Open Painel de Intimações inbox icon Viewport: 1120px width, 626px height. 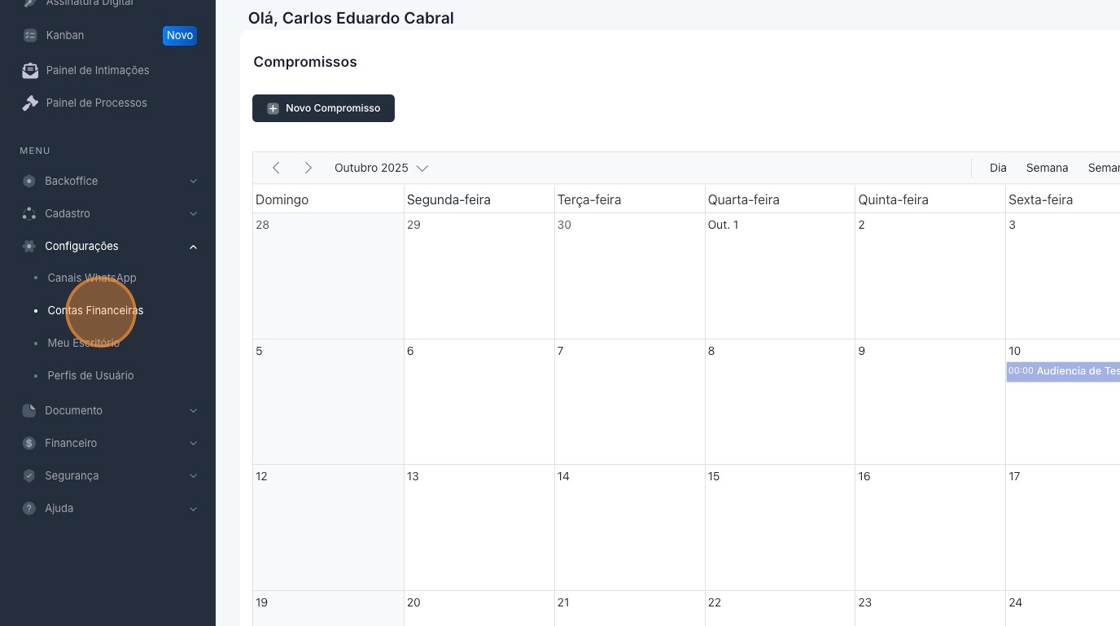pyautogui.click(x=30, y=70)
